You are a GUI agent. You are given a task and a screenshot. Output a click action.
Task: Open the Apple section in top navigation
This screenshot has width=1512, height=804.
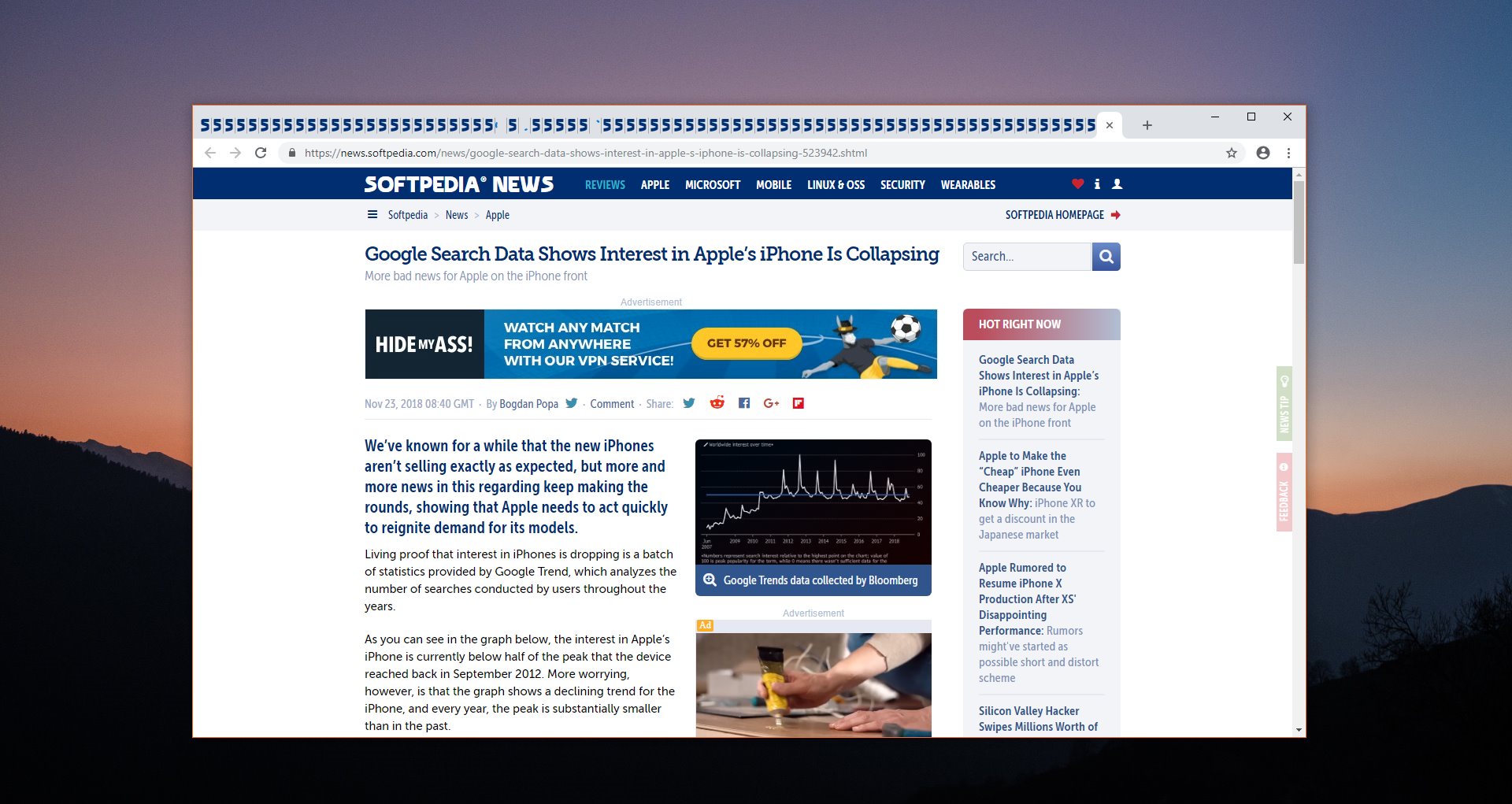click(x=655, y=185)
